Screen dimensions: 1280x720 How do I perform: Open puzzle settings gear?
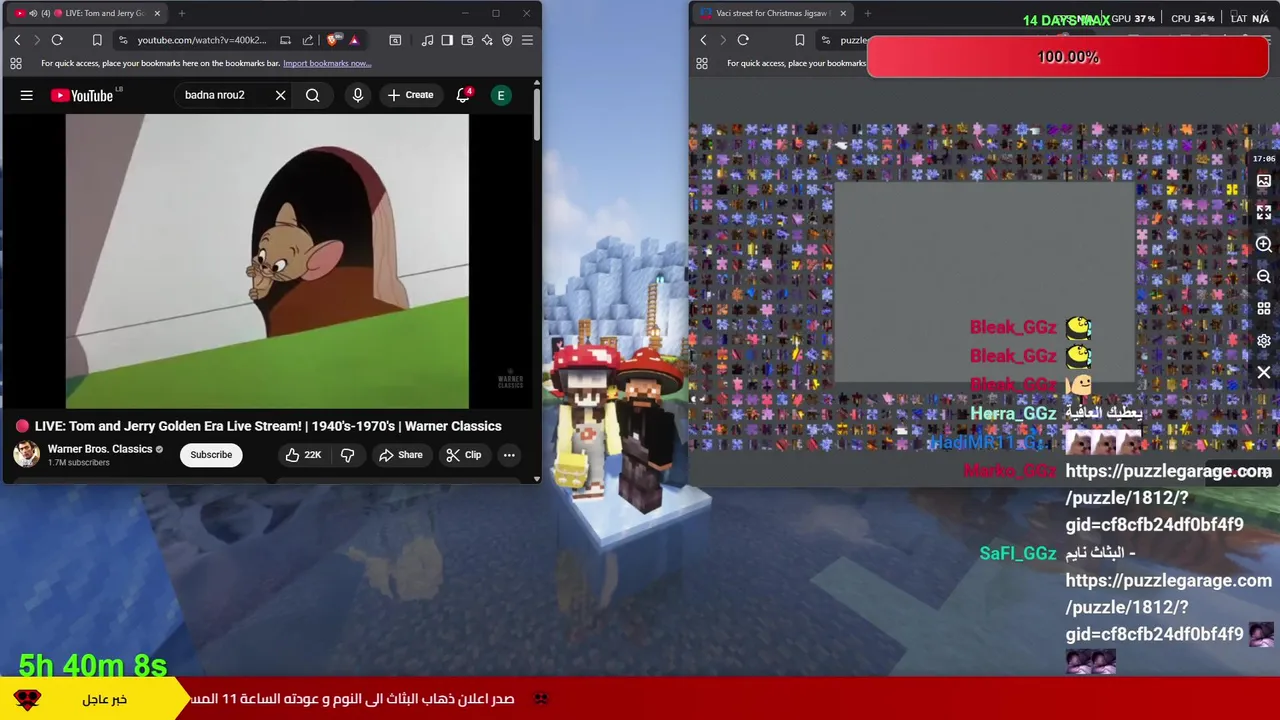(1264, 341)
